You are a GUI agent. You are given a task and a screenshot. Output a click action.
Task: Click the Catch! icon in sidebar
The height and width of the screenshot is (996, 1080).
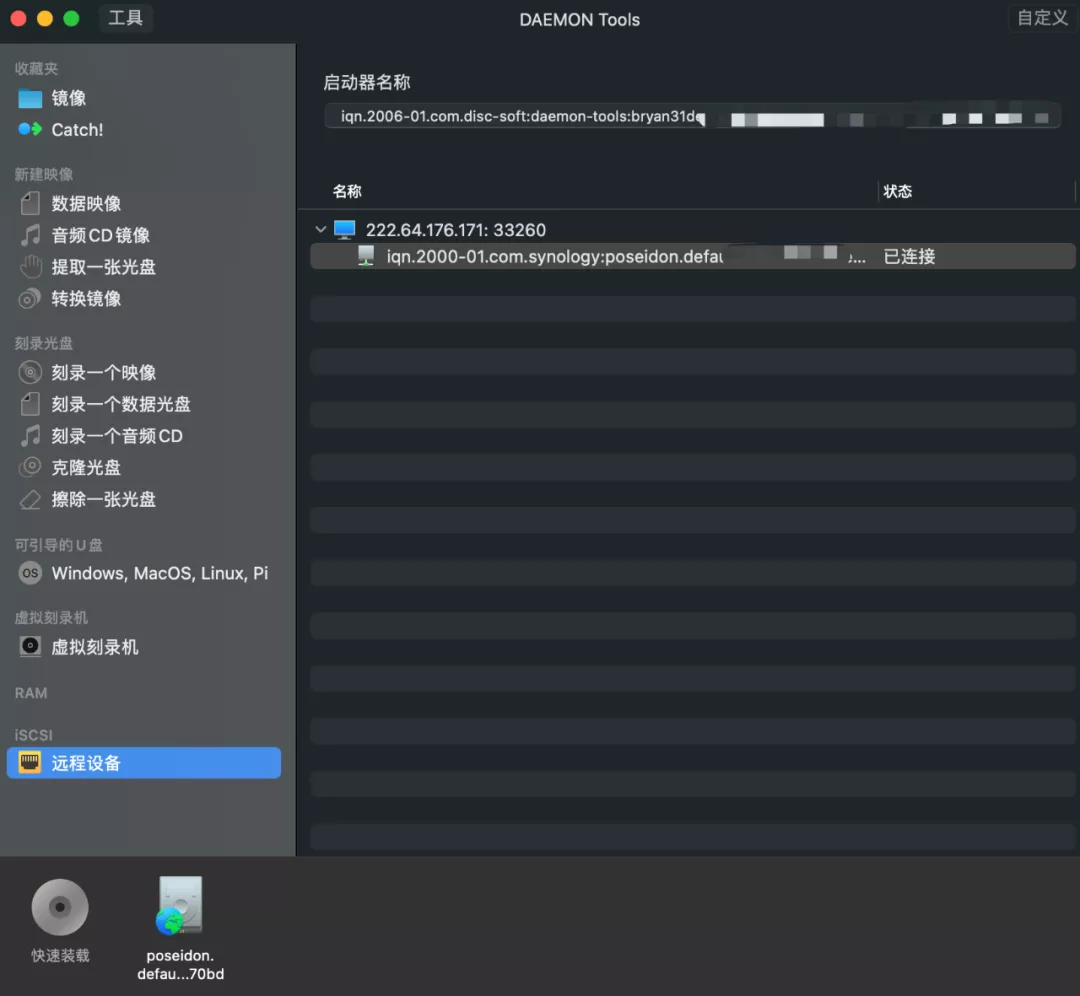pyautogui.click(x=30, y=129)
